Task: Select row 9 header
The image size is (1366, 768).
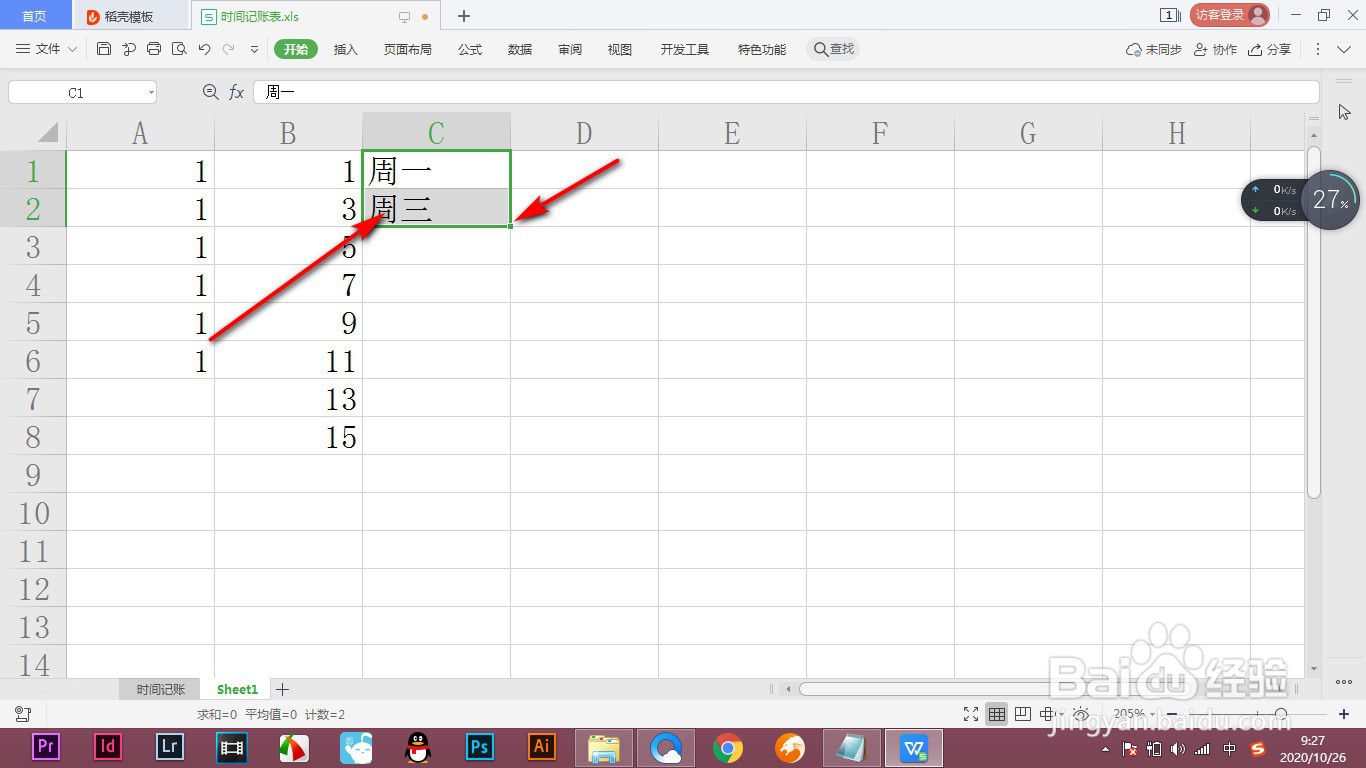Action: [33, 474]
